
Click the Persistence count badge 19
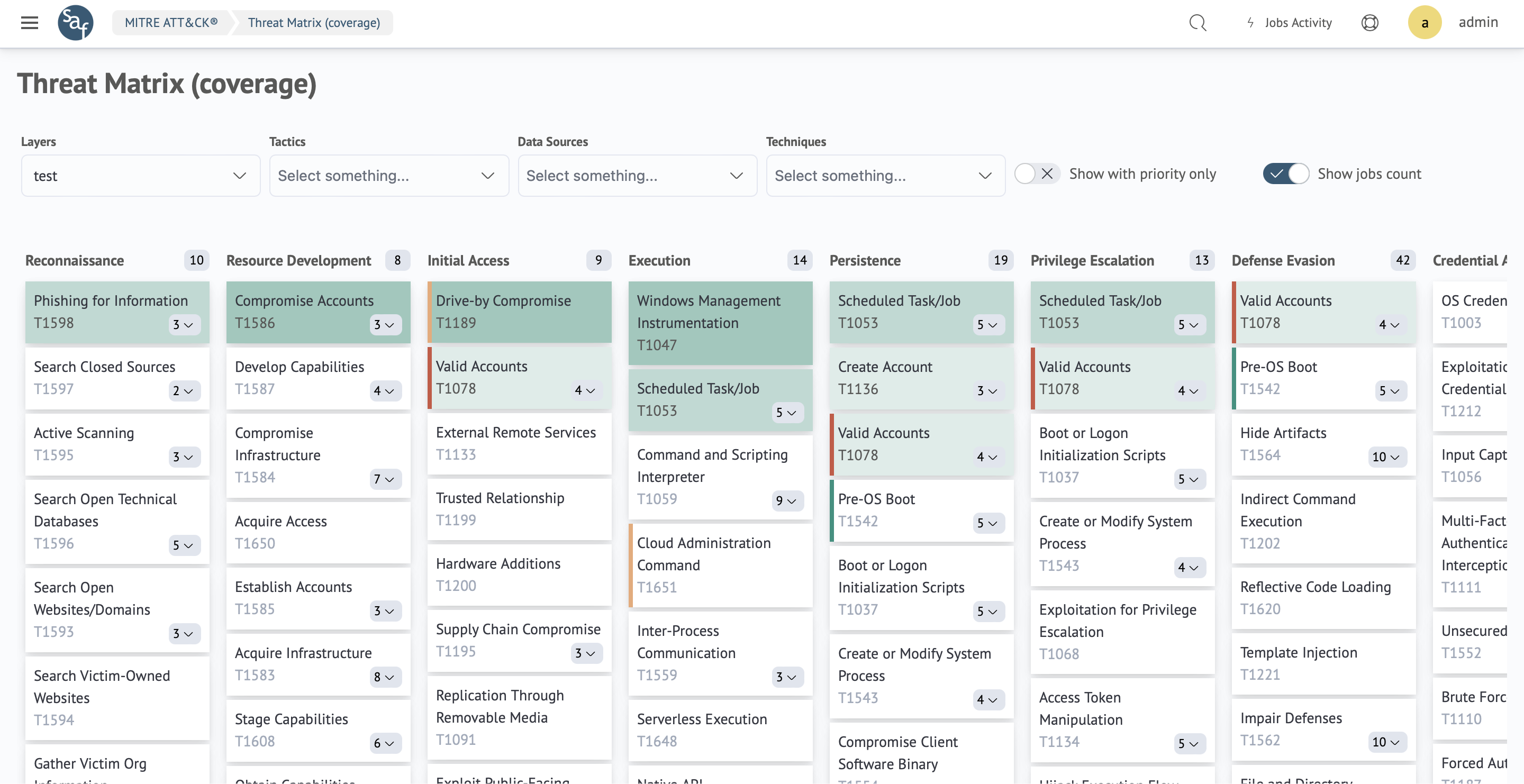click(1001, 260)
